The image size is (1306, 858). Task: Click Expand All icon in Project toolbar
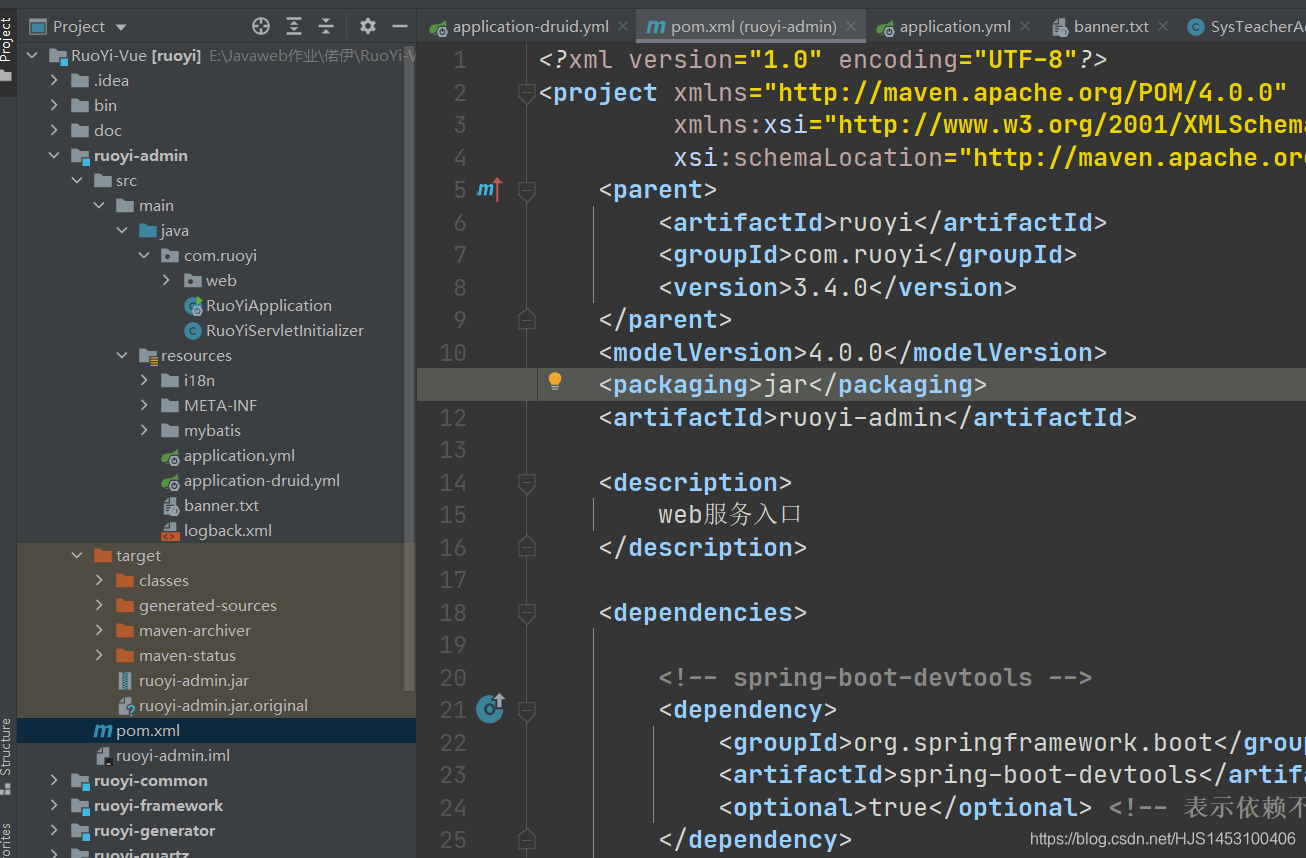click(294, 26)
